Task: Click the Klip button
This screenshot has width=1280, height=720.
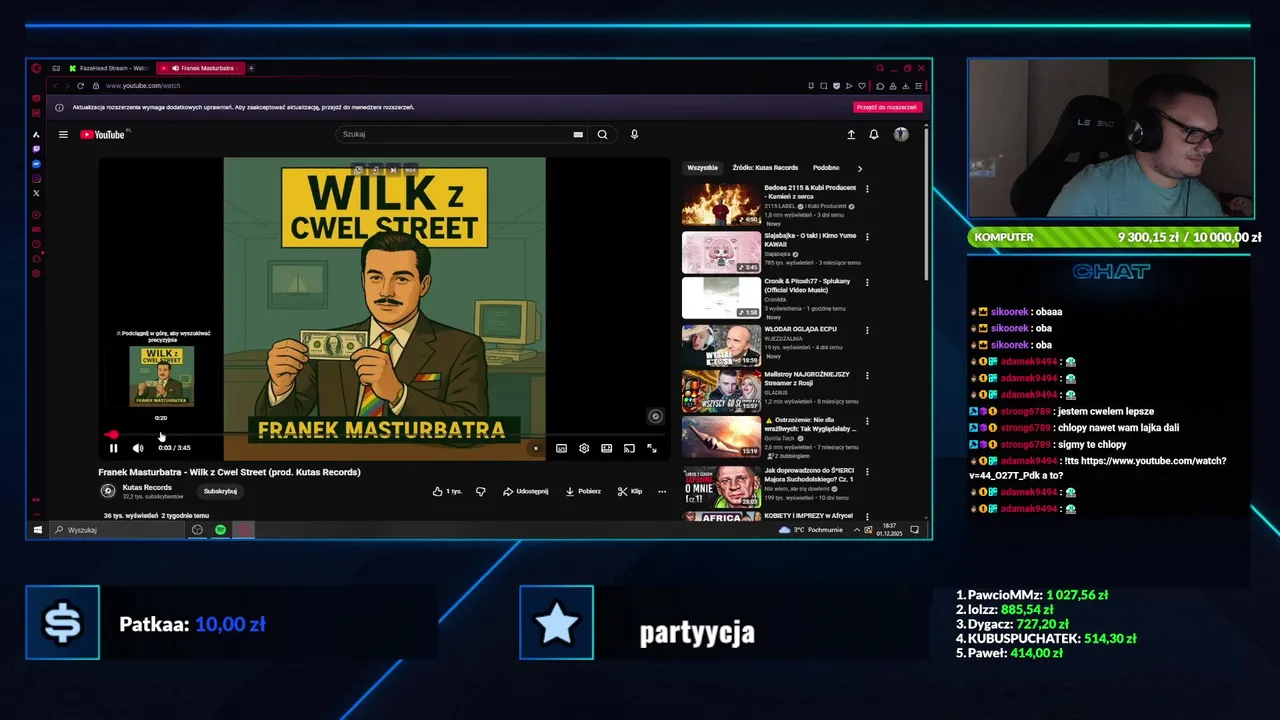Action: [x=630, y=491]
